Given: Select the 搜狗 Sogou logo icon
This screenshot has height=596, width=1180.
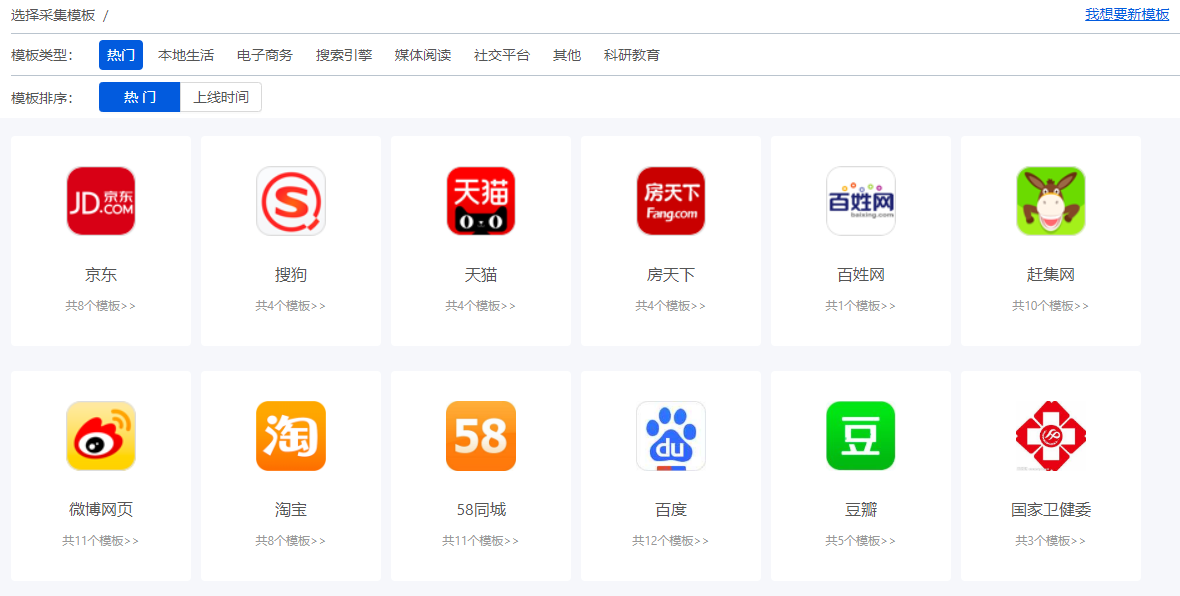Looking at the screenshot, I should [290, 201].
